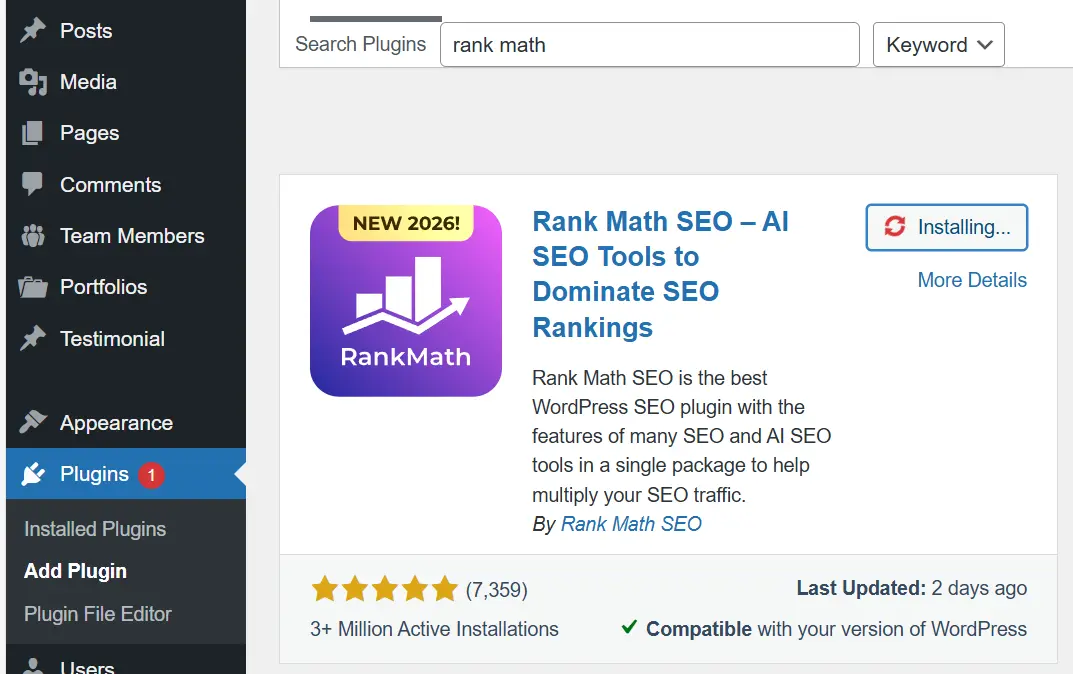Click inside the plugin search field

[x=650, y=44]
